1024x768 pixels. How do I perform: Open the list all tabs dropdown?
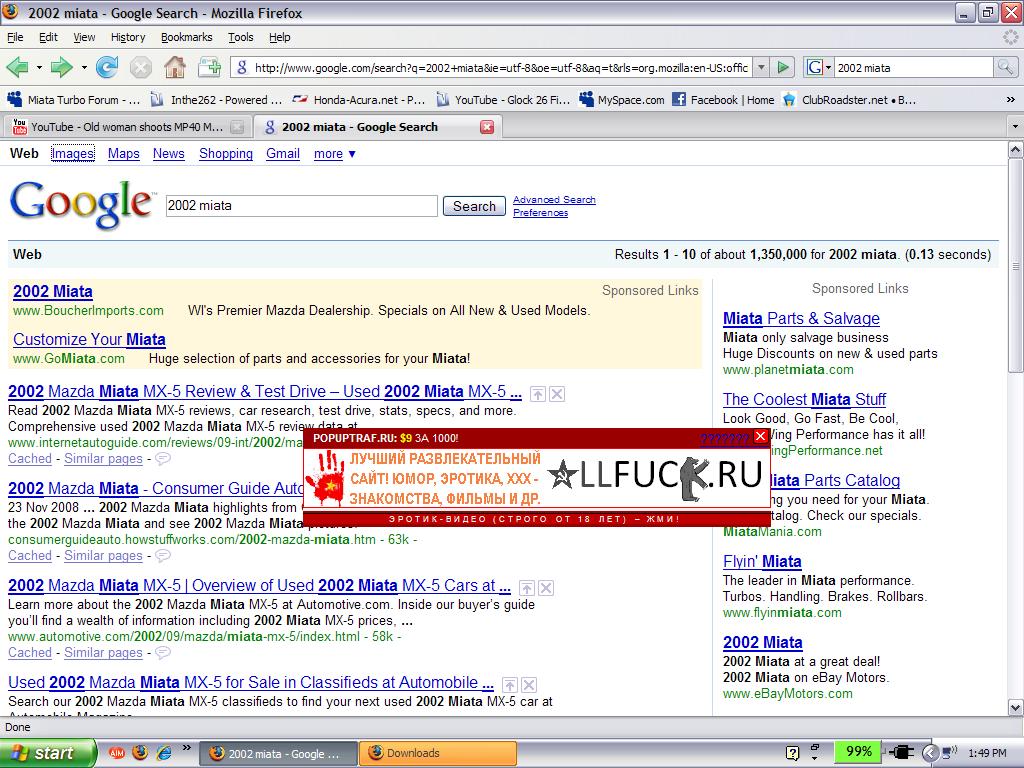click(x=1015, y=126)
